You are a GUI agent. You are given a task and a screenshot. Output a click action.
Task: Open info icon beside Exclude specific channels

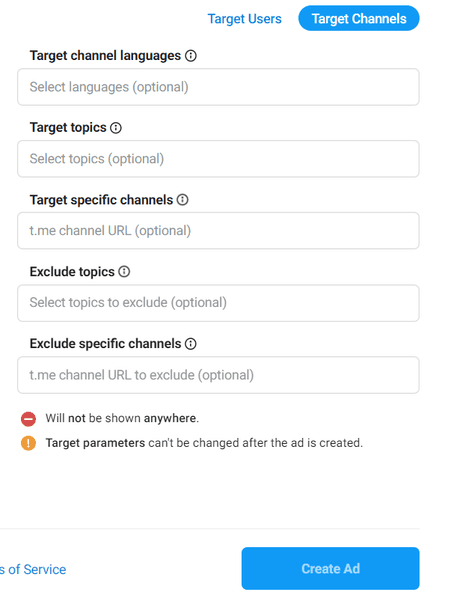click(191, 344)
